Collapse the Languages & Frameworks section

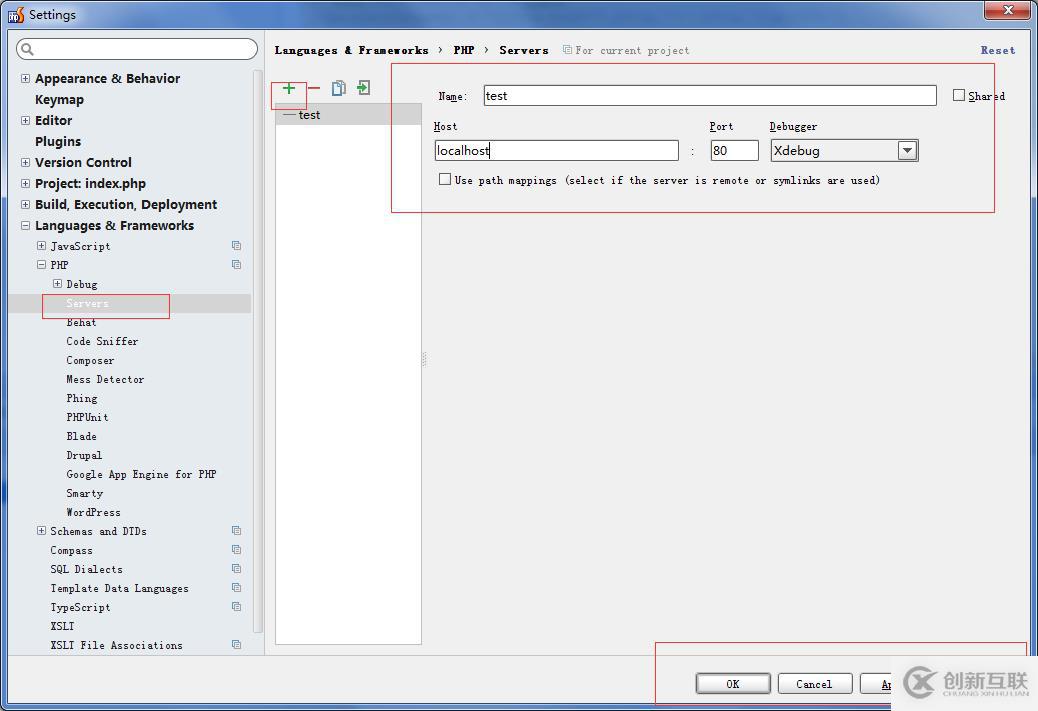[25, 225]
